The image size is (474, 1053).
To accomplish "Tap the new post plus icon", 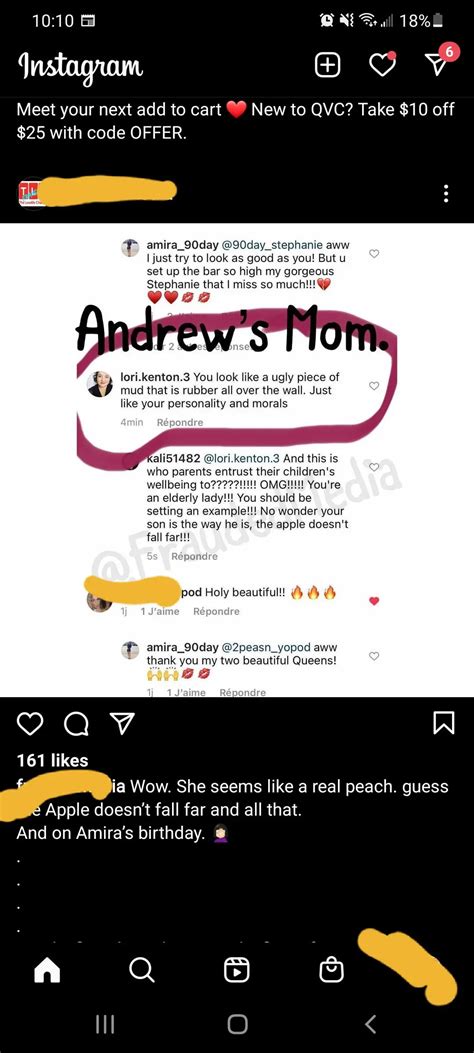I will (327, 65).
